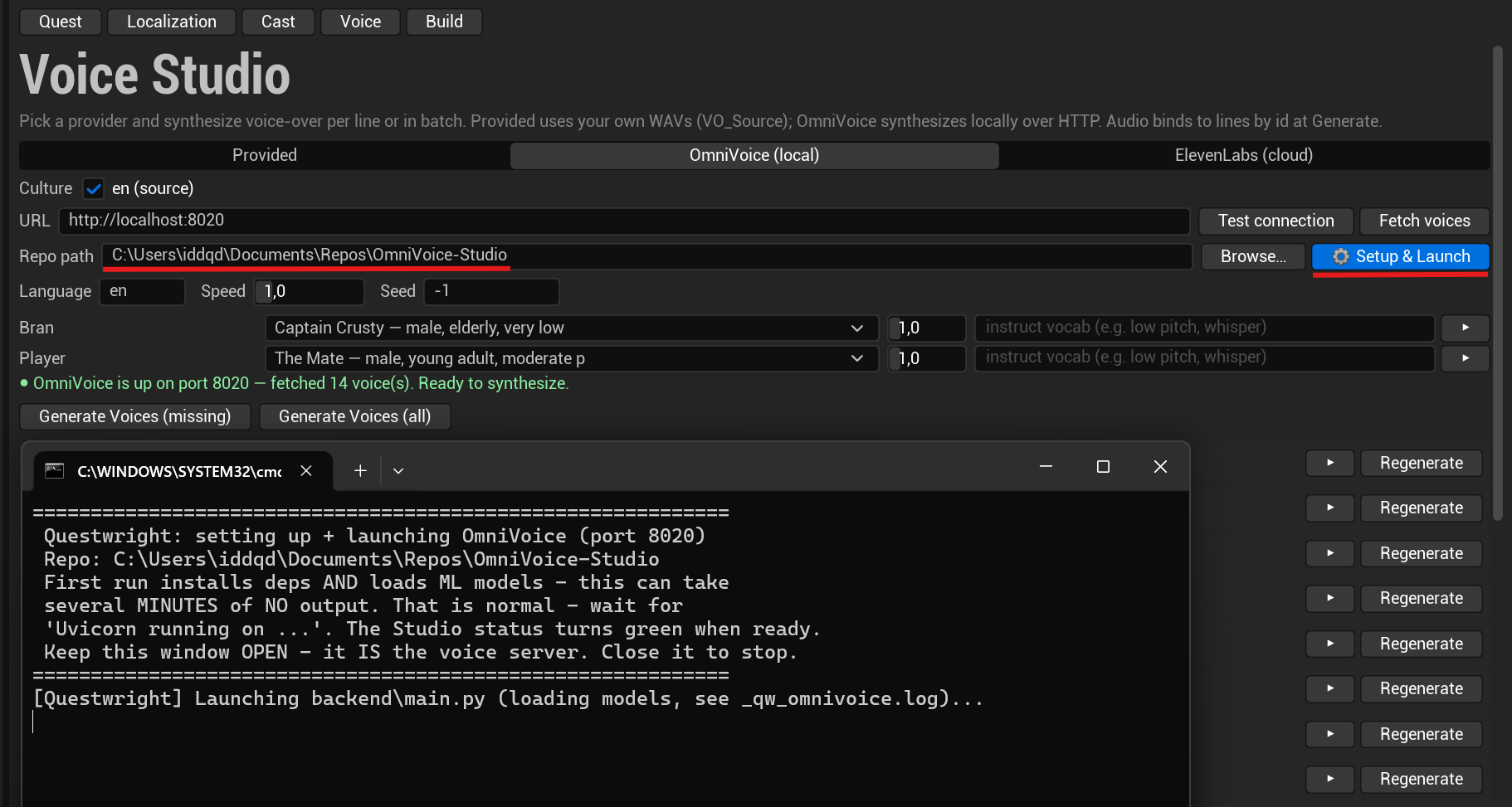This screenshot has height=807, width=1512.
Task: Open Player voice dropdown The Mate
Action: click(571, 358)
